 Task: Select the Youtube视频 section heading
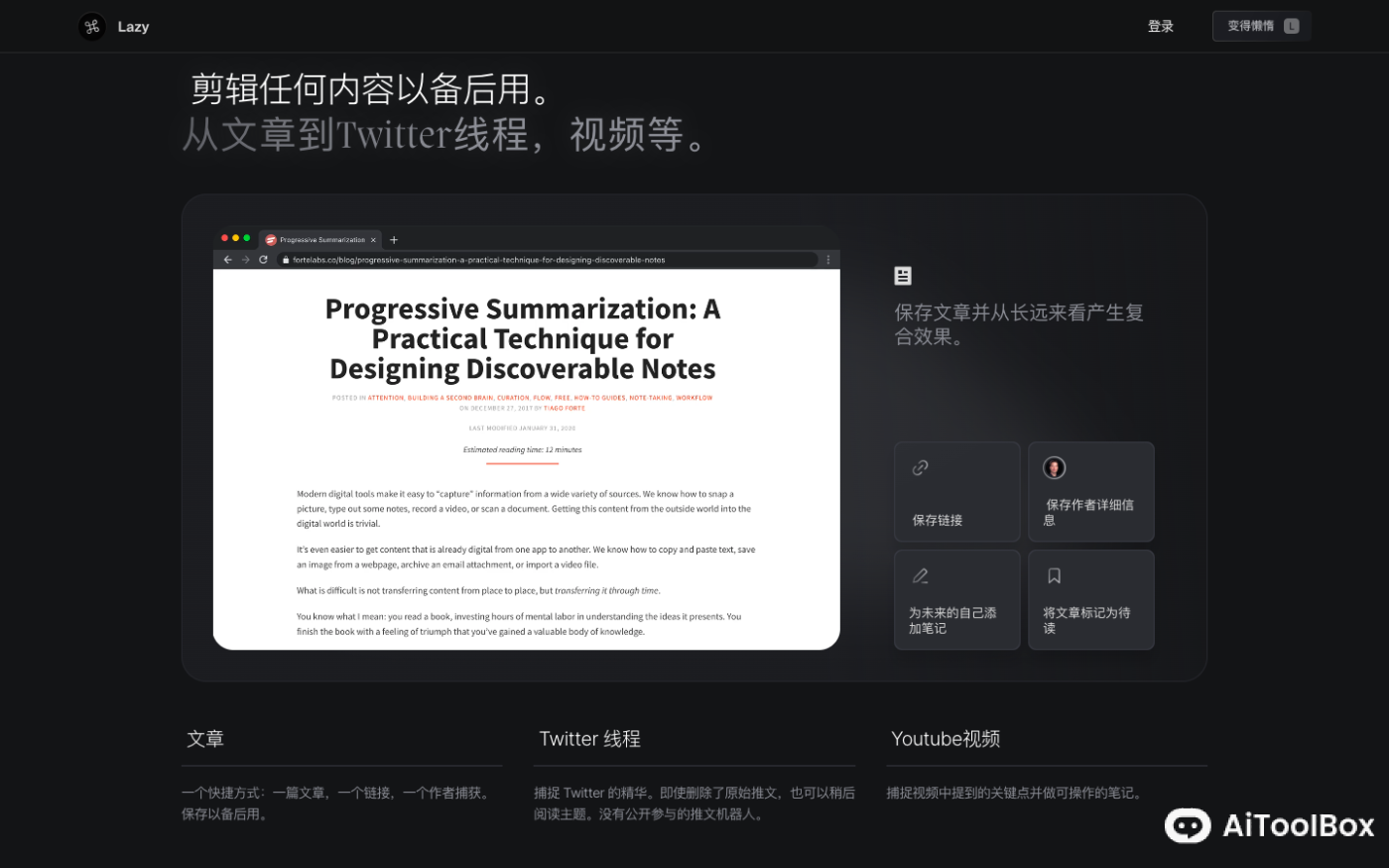[x=945, y=739]
